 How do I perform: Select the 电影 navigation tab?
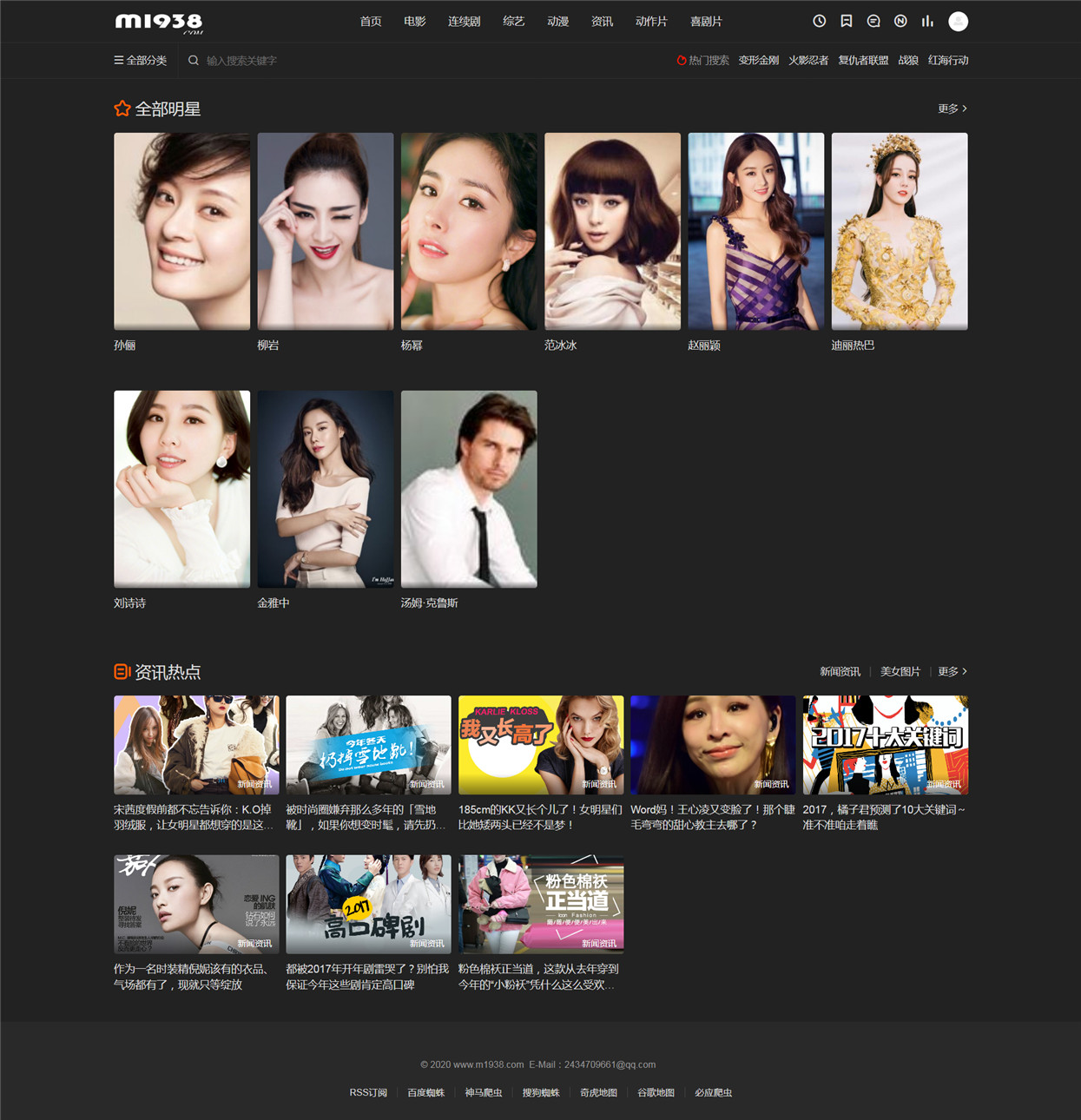[x=415, y=22]
